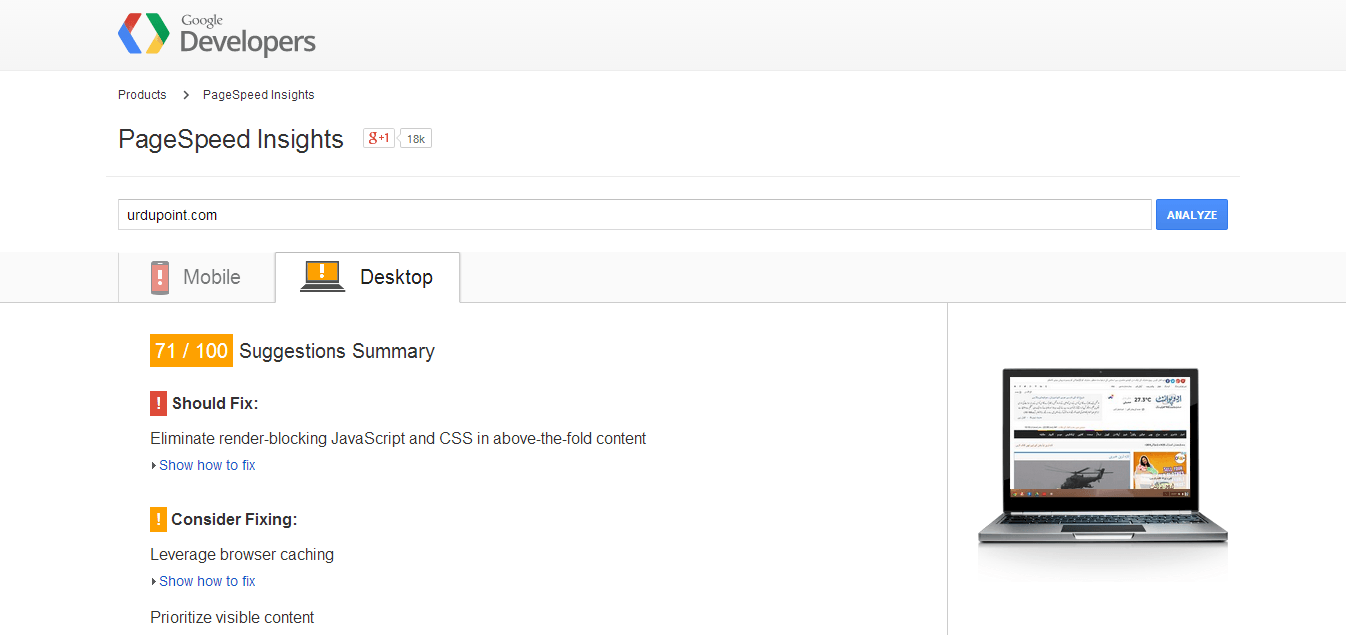
Task: Click the yellow 71/100 score badge
Action: click(190, 351)
